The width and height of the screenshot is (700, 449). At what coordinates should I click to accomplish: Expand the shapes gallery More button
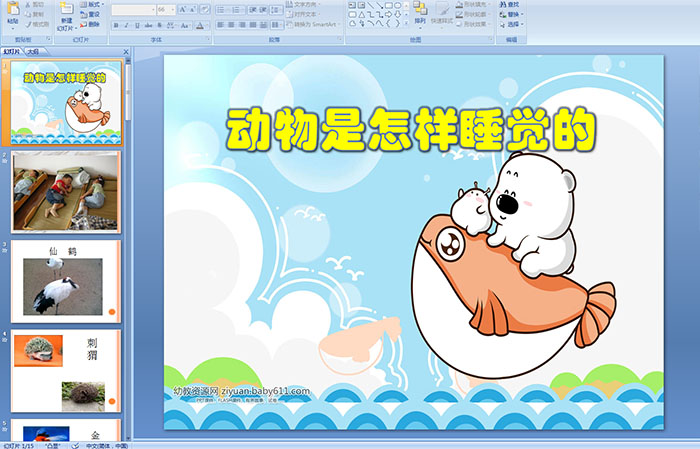tap(406, 23)
